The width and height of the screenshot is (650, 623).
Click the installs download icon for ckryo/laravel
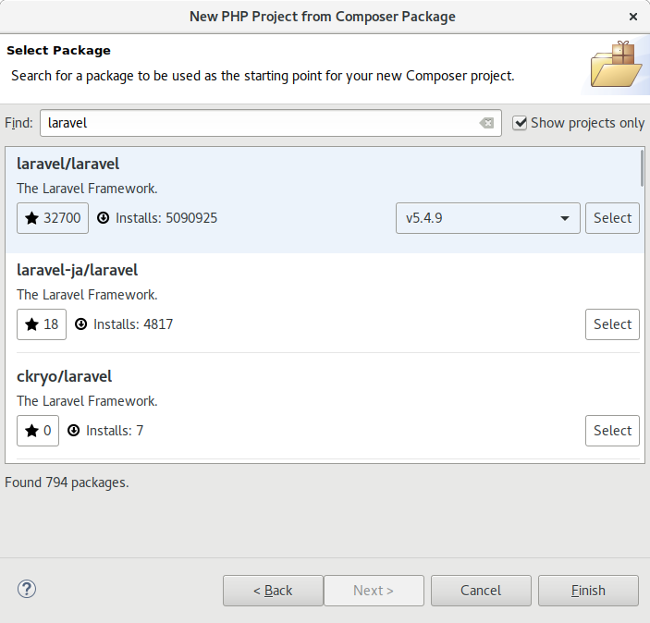(x=73, y=431)
